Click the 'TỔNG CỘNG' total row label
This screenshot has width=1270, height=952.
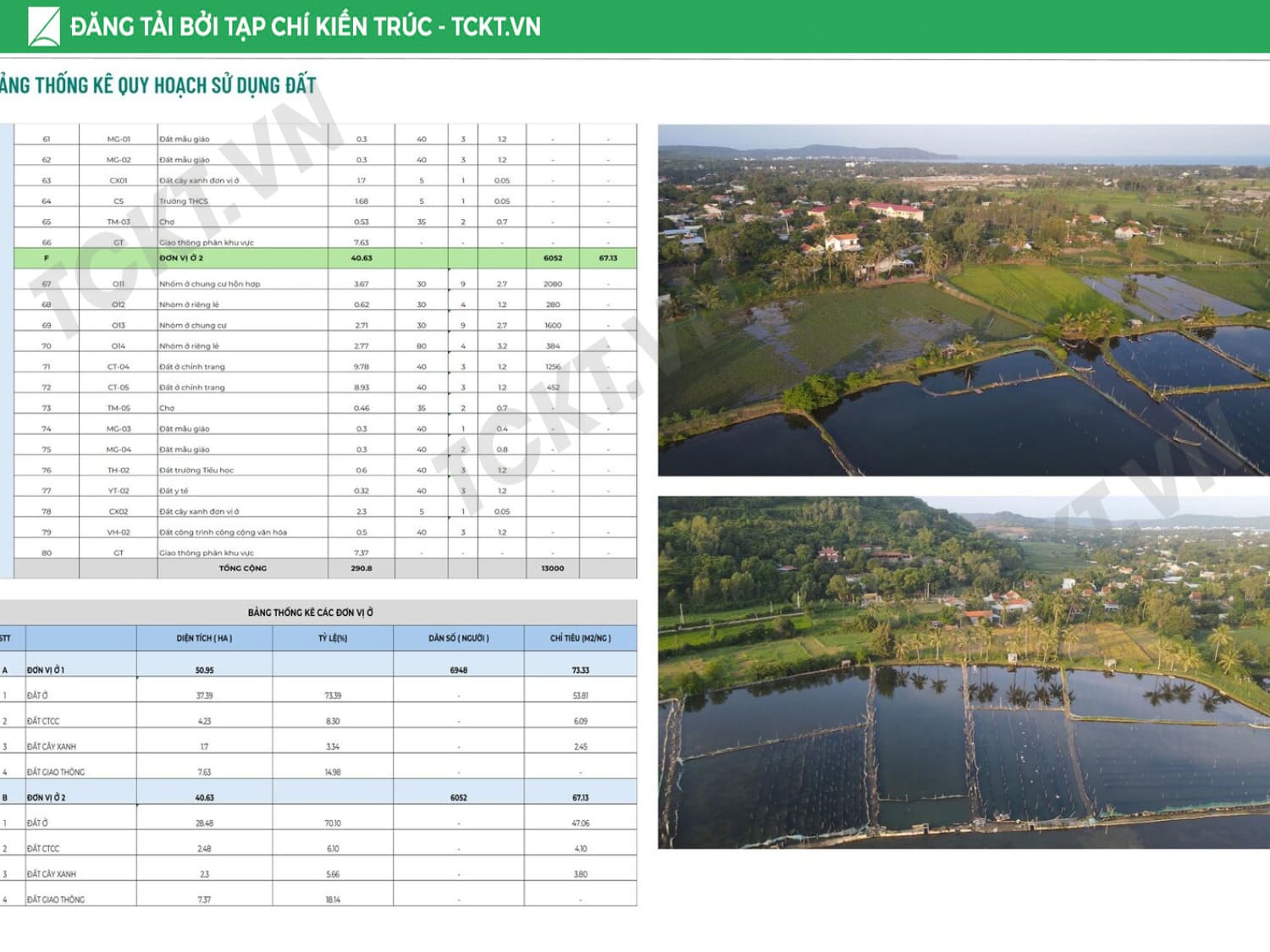pyautogui.click(x=242, y=569)
